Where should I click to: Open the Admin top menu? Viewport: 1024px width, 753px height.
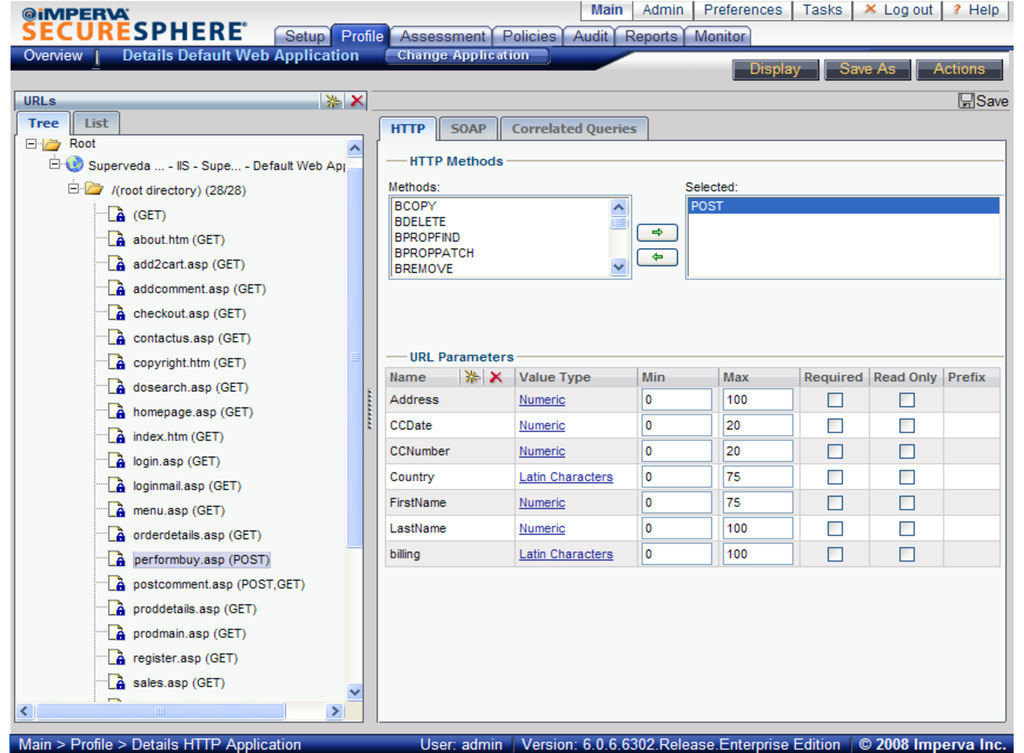662,10
